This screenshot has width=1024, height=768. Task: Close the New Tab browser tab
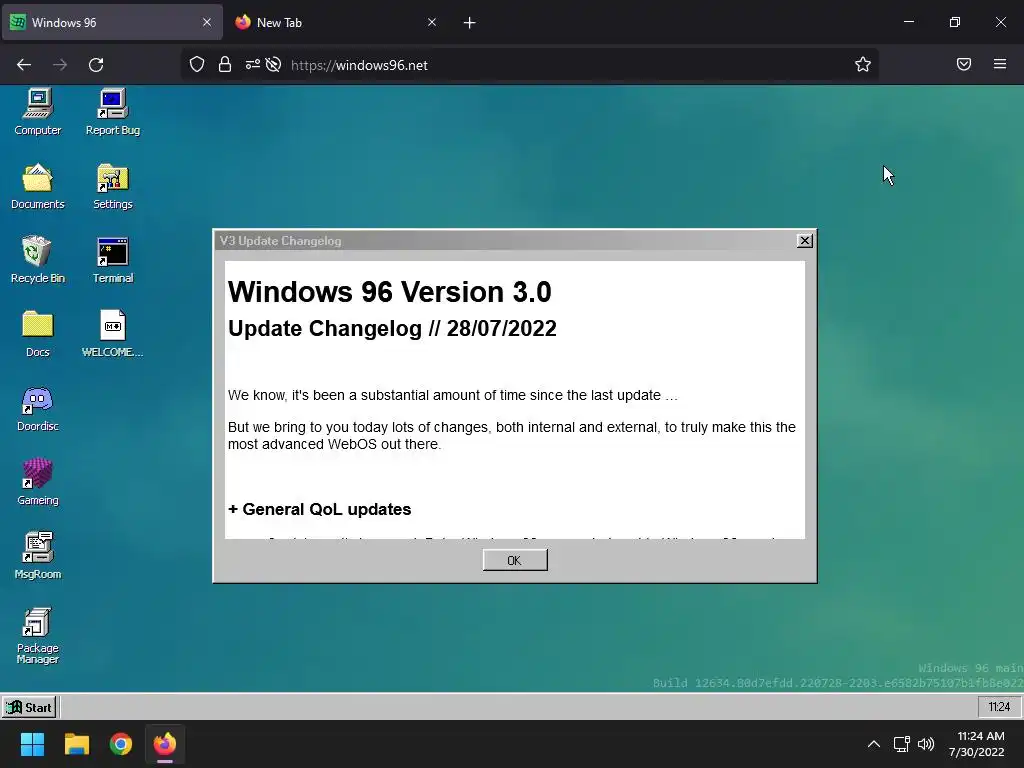point(432,22)
